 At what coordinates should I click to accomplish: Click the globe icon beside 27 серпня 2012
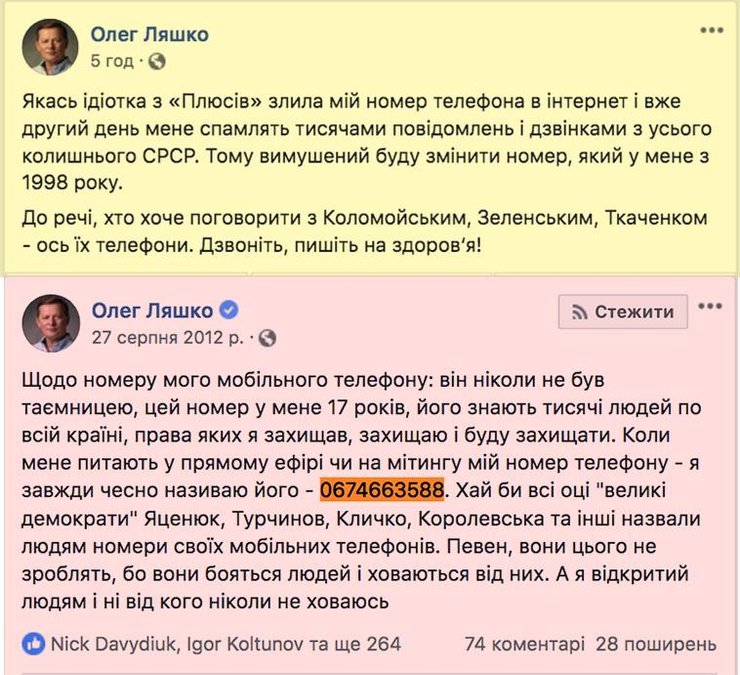click(266, 338)
